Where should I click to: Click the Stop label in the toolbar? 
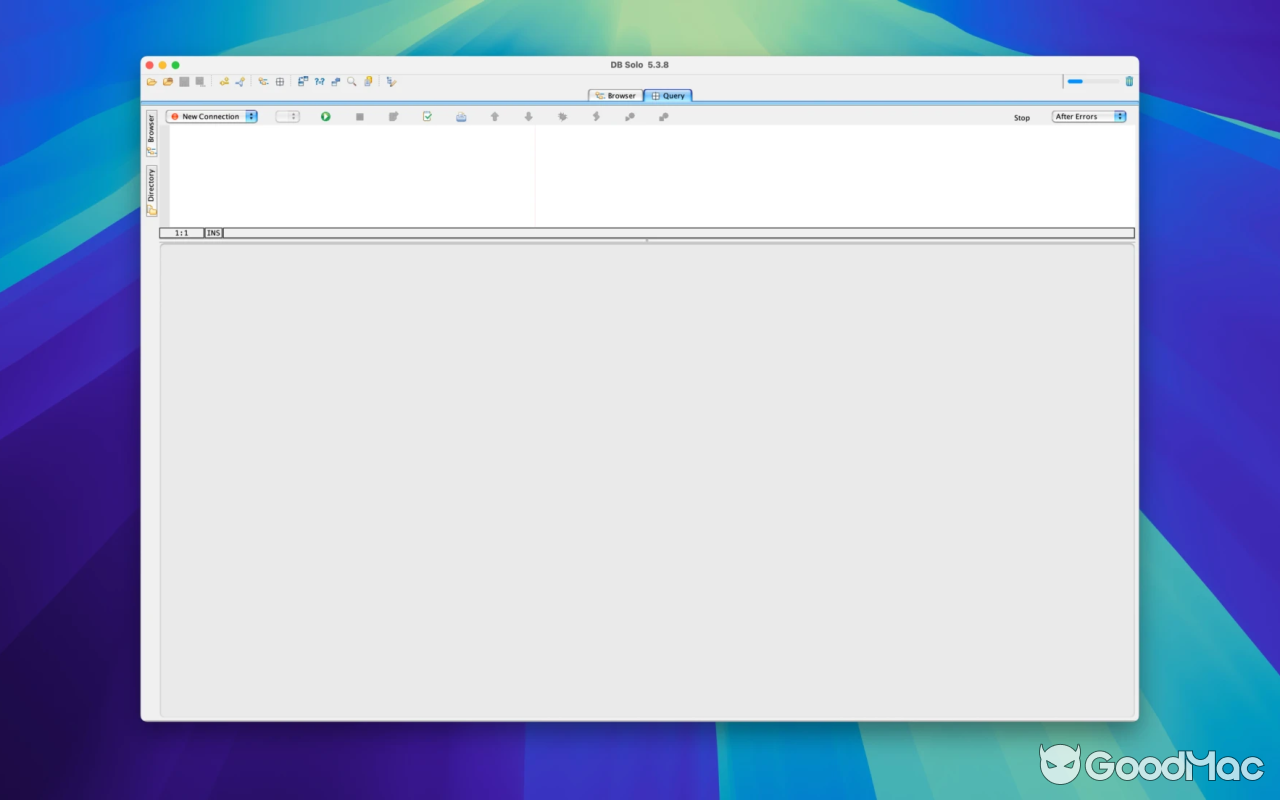tap(1021, 117)
